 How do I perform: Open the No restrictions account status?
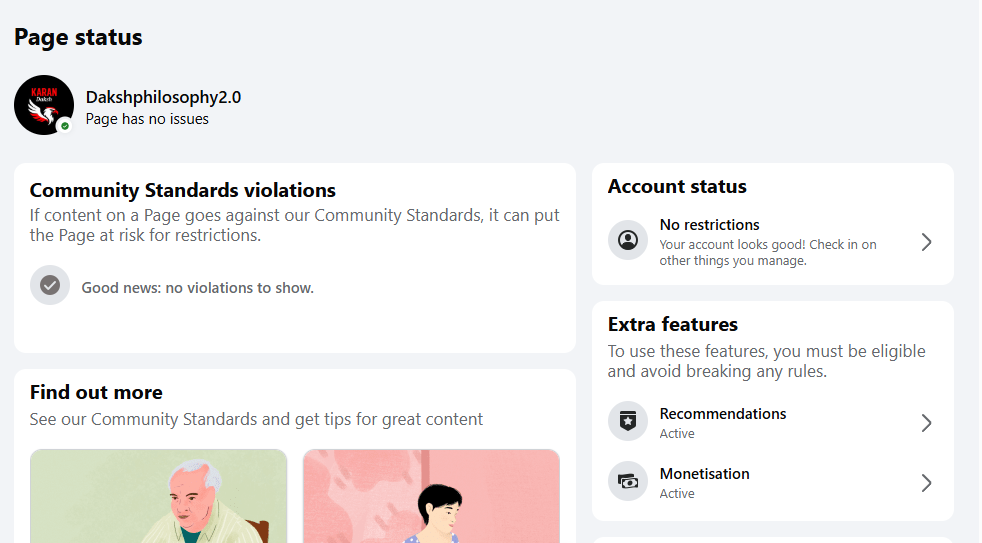point(710,225)
